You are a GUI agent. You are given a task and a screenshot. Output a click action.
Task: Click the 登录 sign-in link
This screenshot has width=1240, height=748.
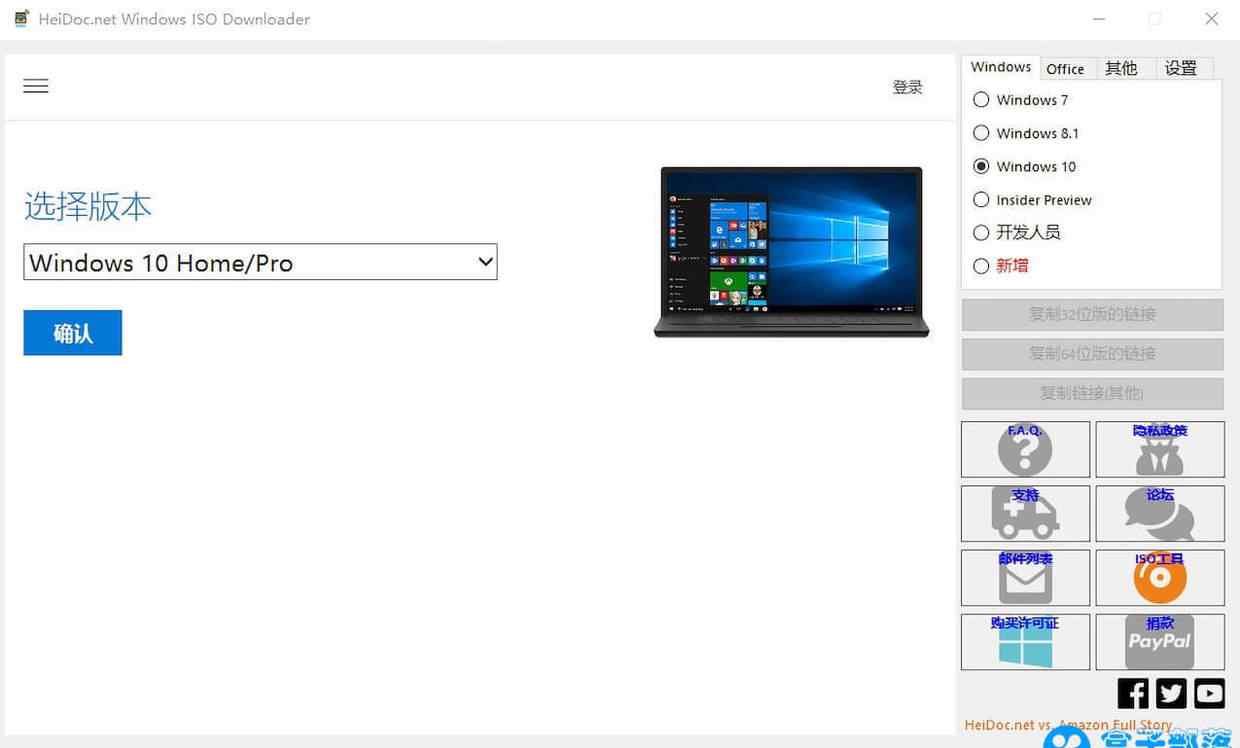coord(907,87)
